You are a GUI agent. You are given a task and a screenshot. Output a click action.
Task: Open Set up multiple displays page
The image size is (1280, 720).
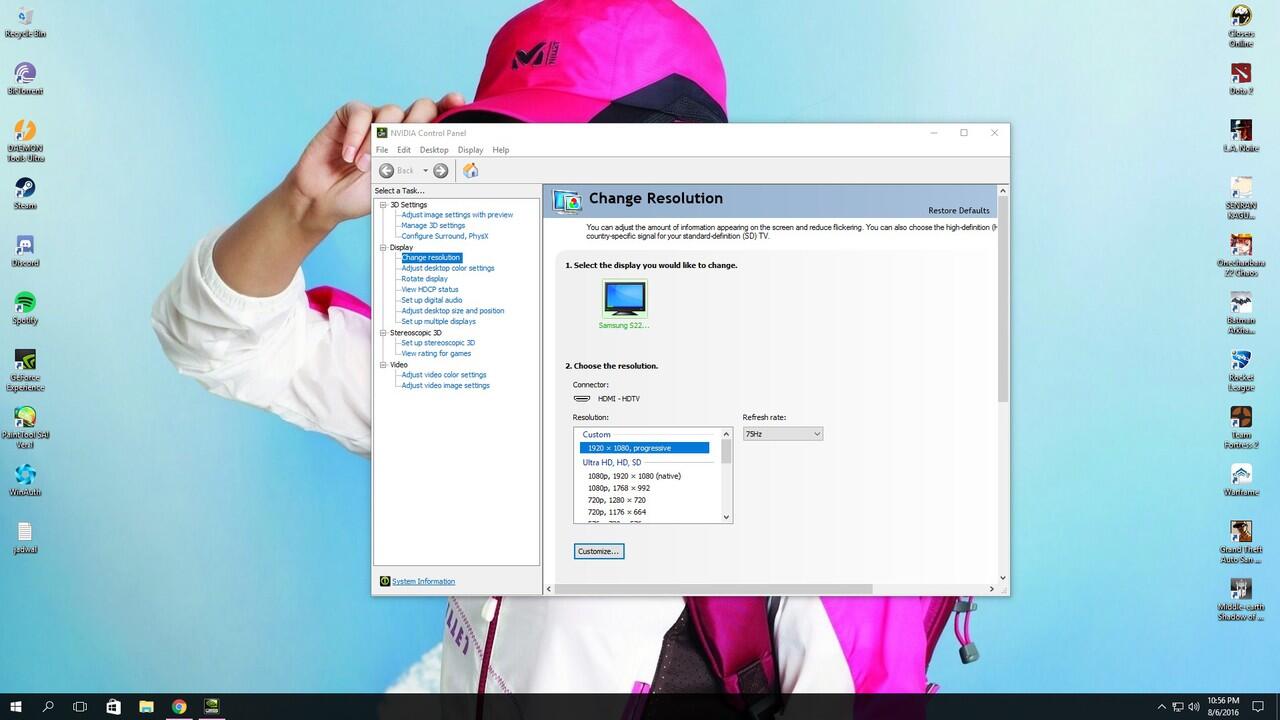tap(439, 321)
